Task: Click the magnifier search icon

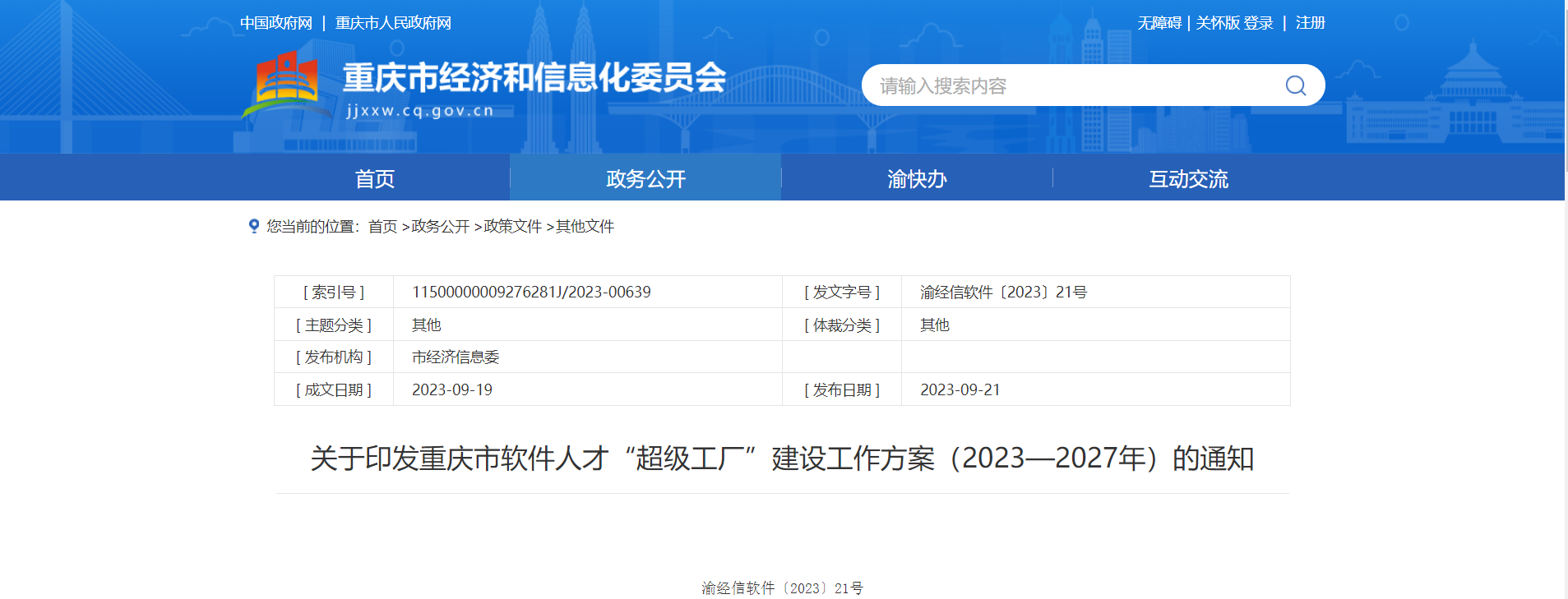Action: (1295, 85)
